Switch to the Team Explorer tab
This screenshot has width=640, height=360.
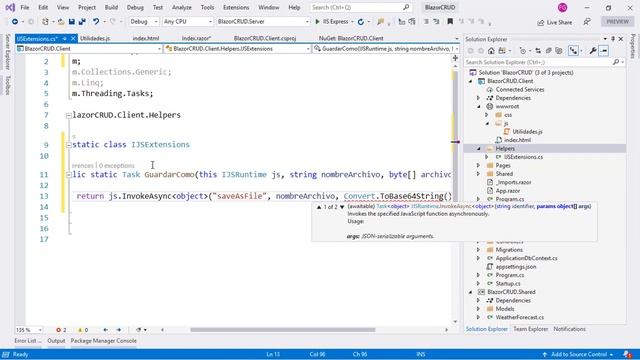tap(530, 329)
